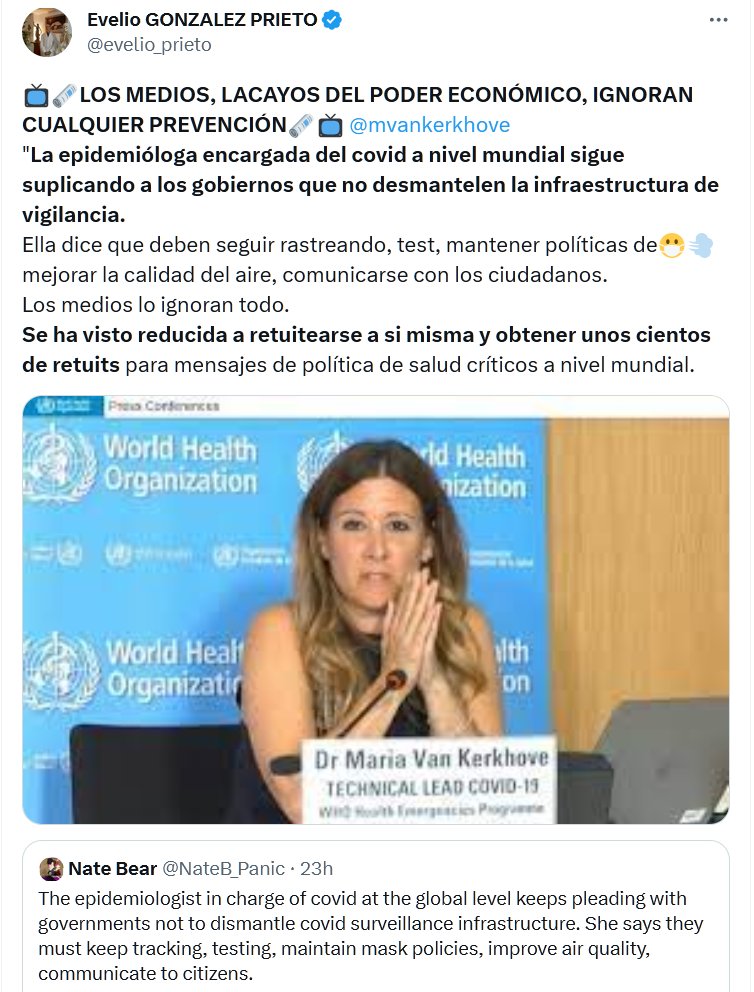Click the wind gust emoji
The width and height of the screenshot is (754, 992).
point(700,245)
